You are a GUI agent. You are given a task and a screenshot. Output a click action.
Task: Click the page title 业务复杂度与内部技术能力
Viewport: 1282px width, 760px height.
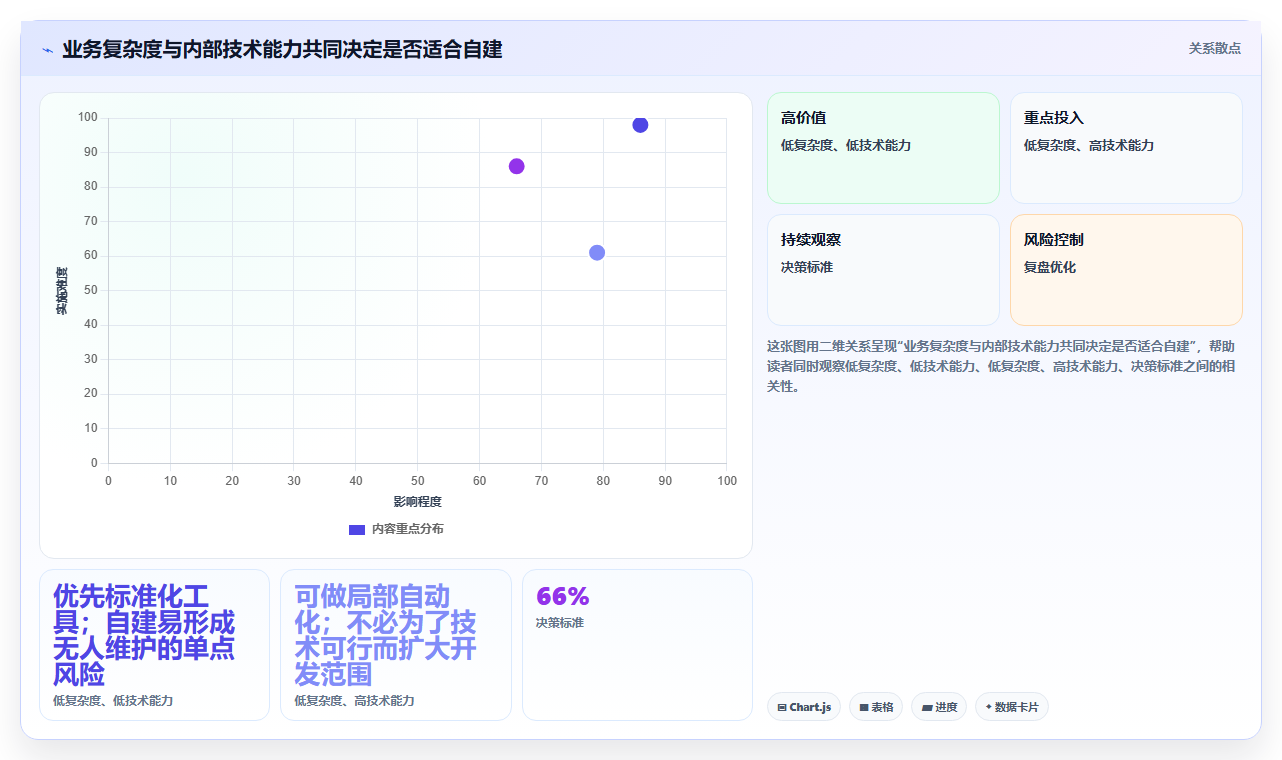(282, 49)
